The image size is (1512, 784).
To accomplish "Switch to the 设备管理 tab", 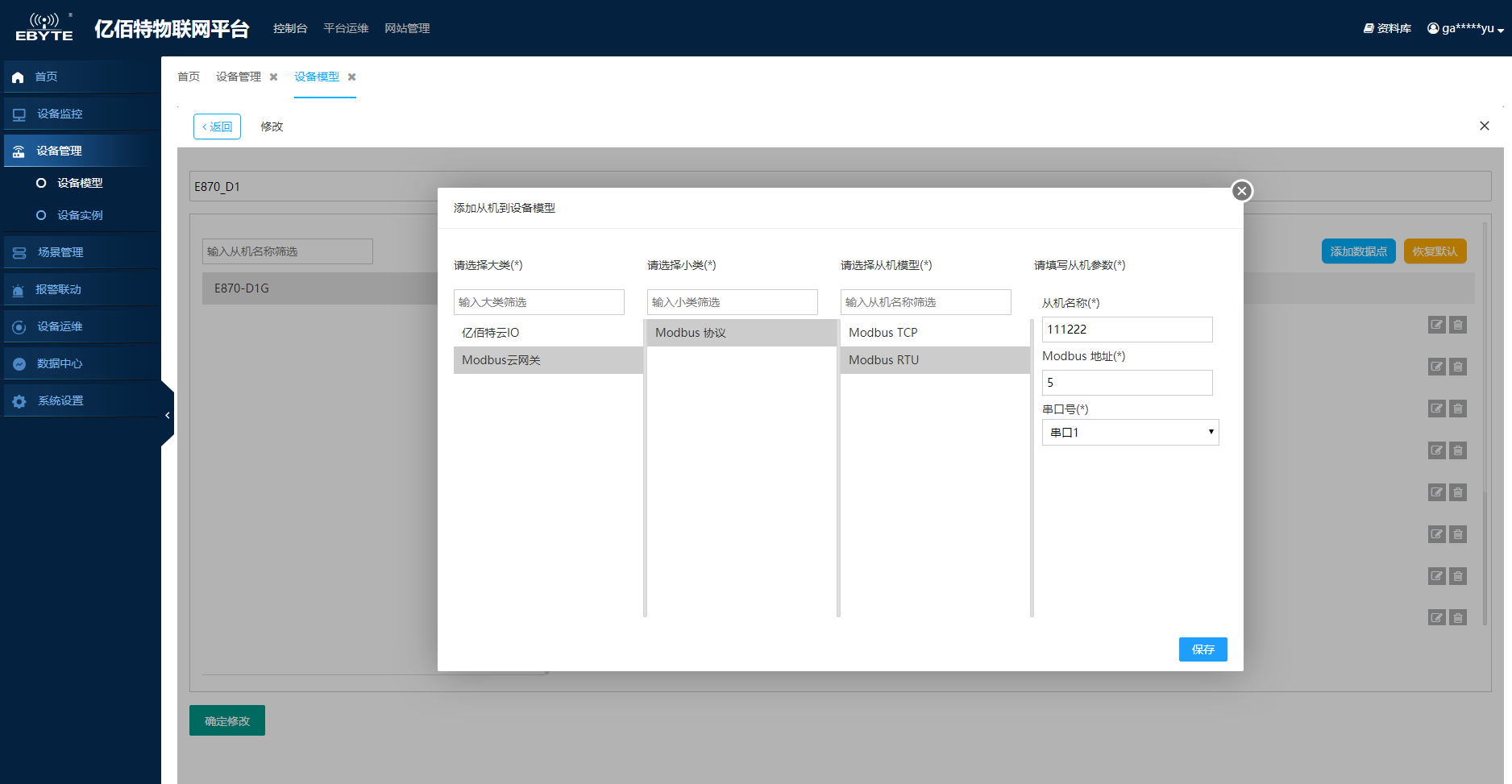I will point(239,77).
